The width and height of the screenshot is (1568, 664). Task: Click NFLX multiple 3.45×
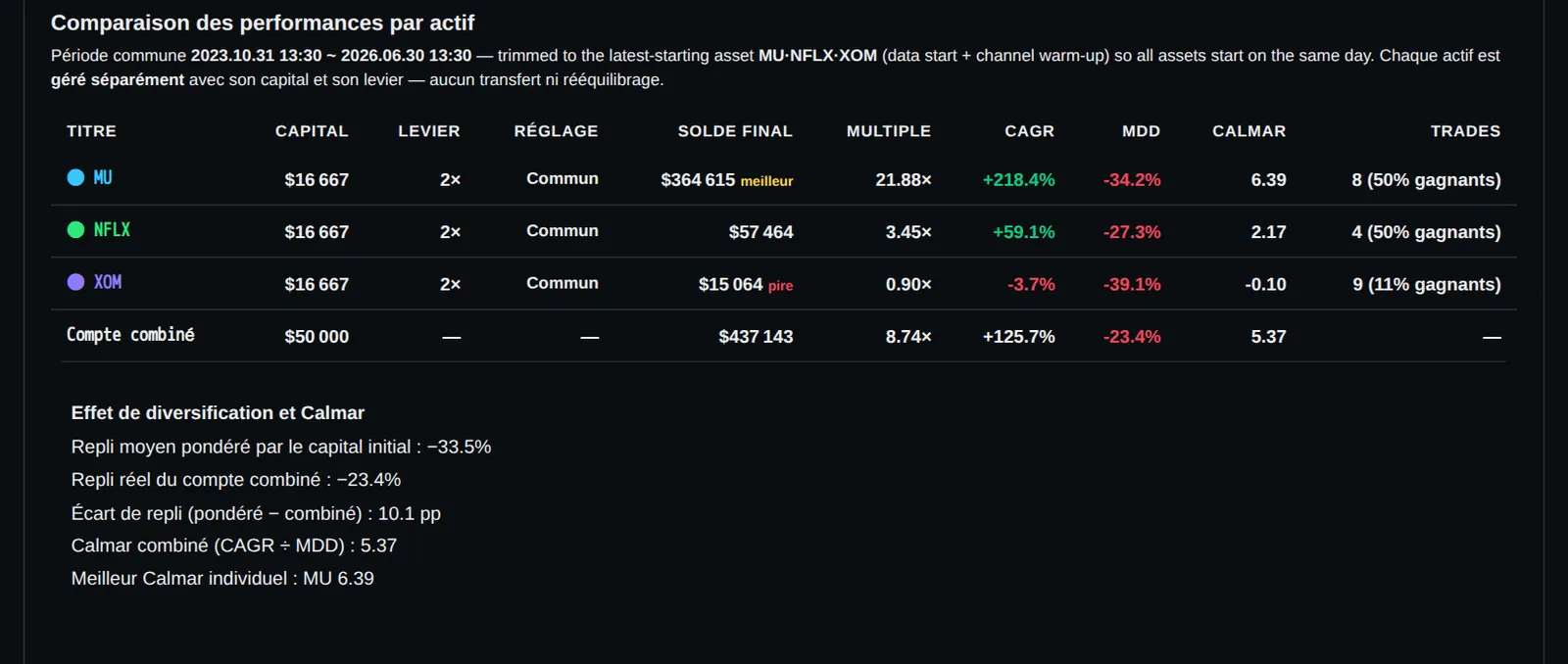point(908,232)
